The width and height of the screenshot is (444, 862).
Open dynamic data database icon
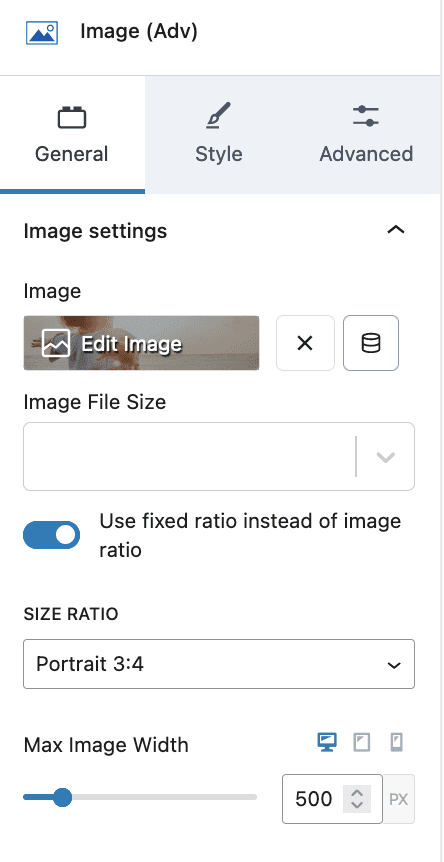[x=371, y=343]
